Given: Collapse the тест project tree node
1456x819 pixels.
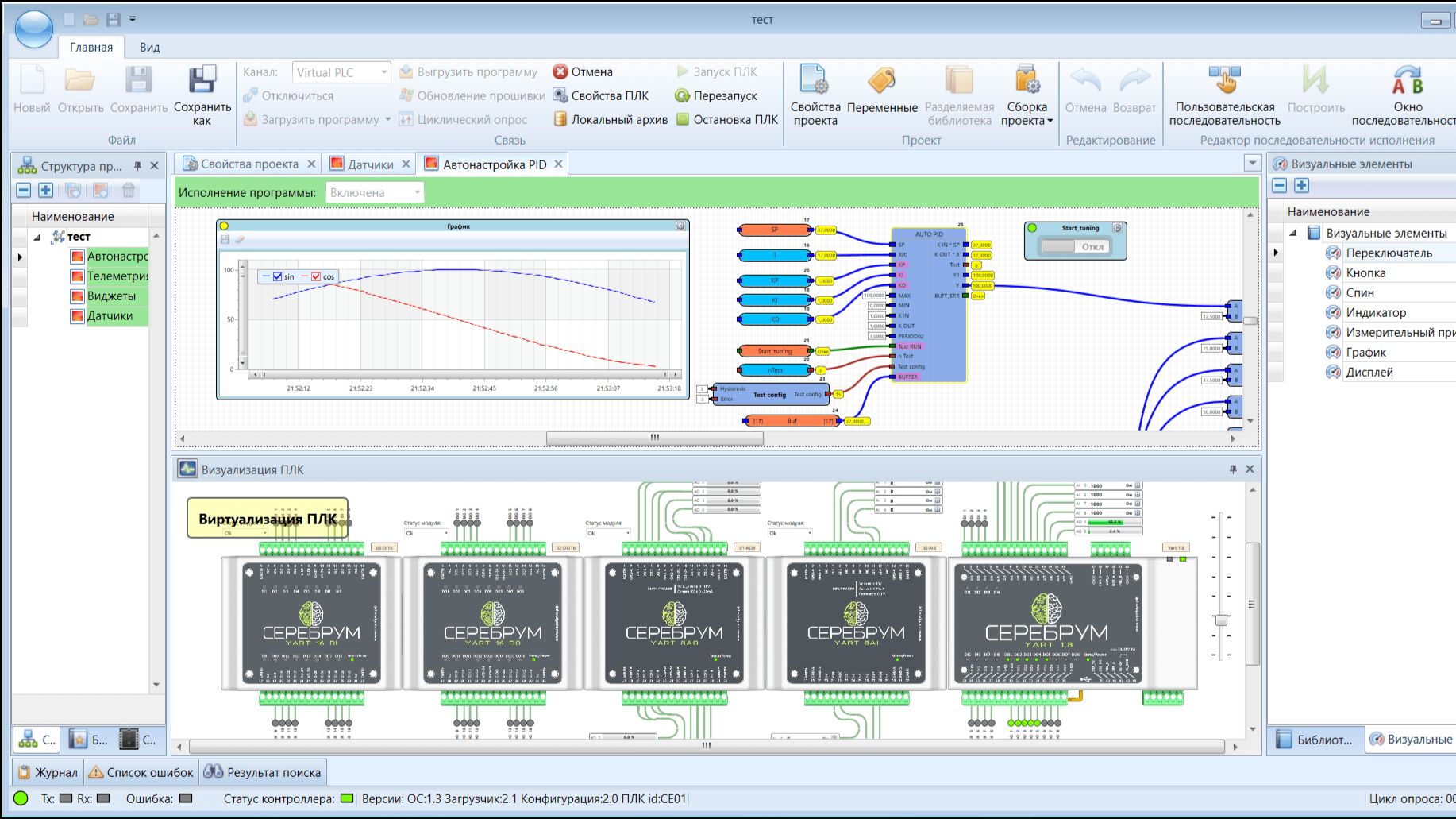Looking at the screenshot, I should (x=37, y=237).
